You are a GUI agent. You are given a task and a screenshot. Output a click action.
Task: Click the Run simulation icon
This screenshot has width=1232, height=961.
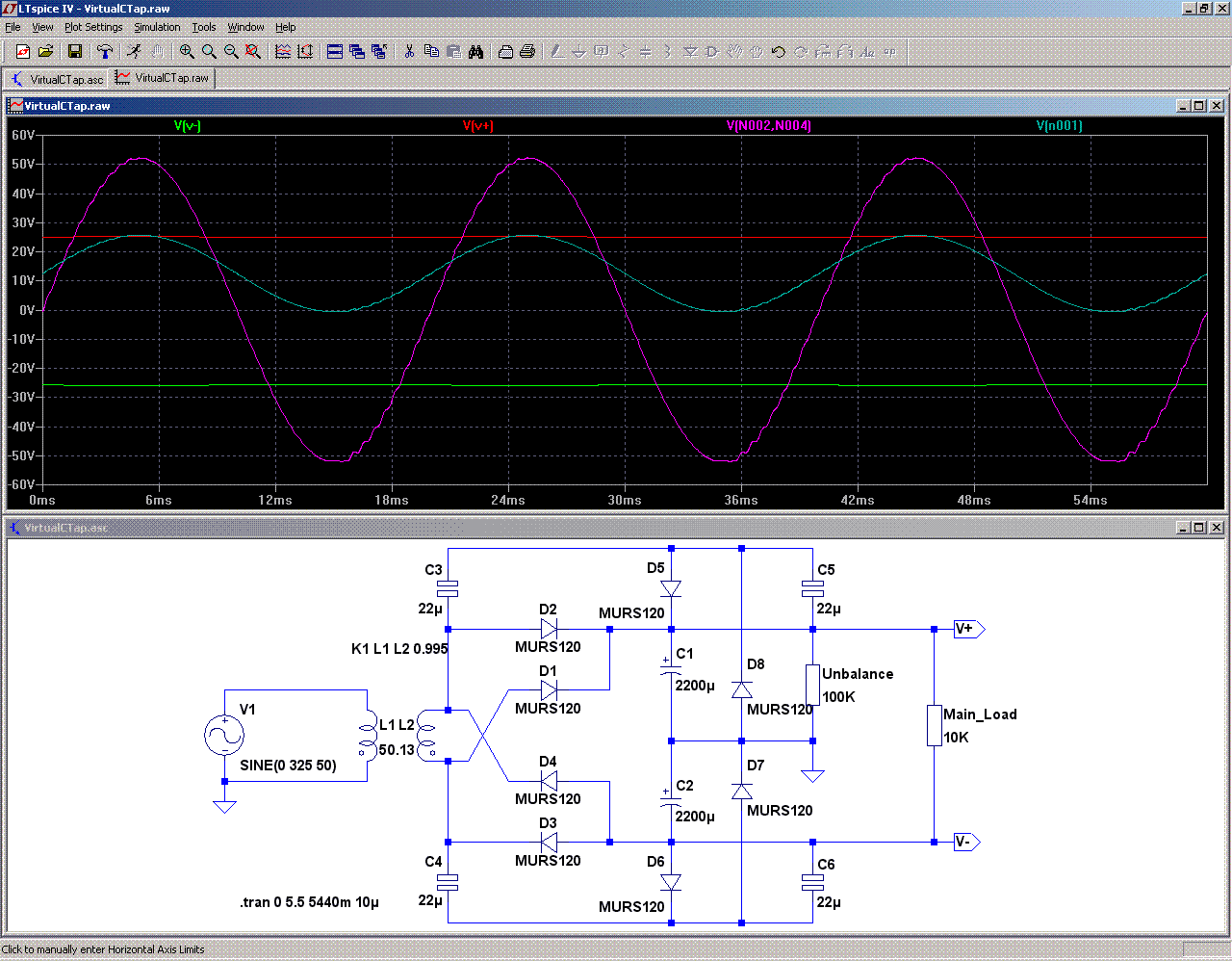[134, 52]
